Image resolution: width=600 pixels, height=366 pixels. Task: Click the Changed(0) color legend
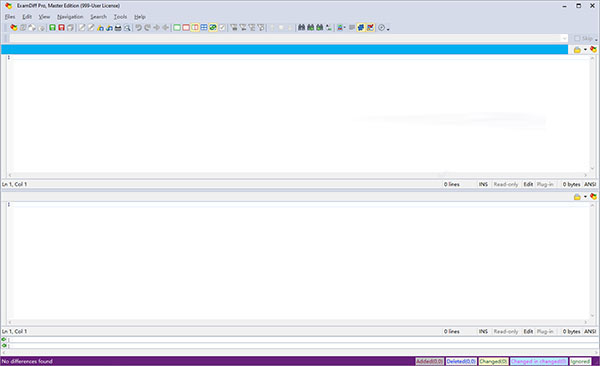(493, 361)
